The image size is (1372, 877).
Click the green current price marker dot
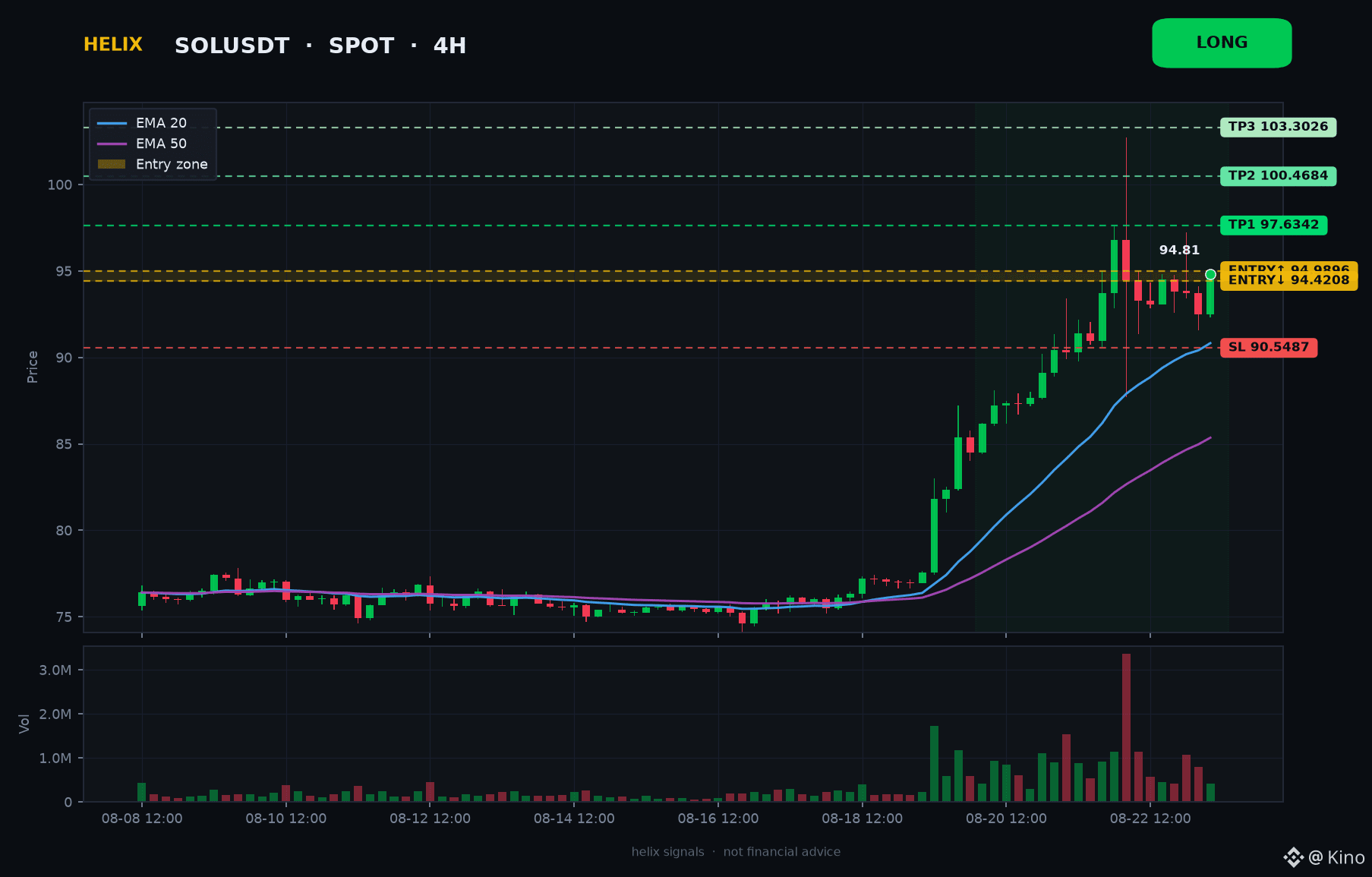click(1210, 274)
